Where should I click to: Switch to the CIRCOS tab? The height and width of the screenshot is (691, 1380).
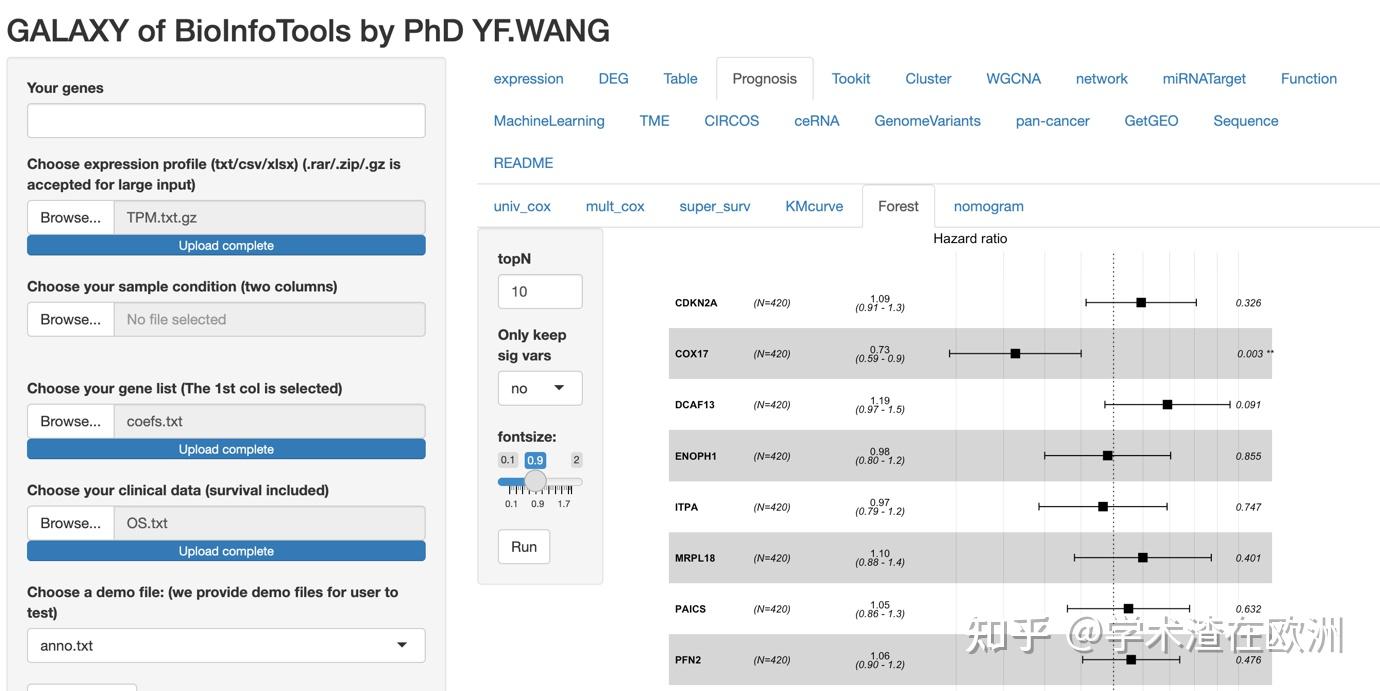(x=731, y=120)
